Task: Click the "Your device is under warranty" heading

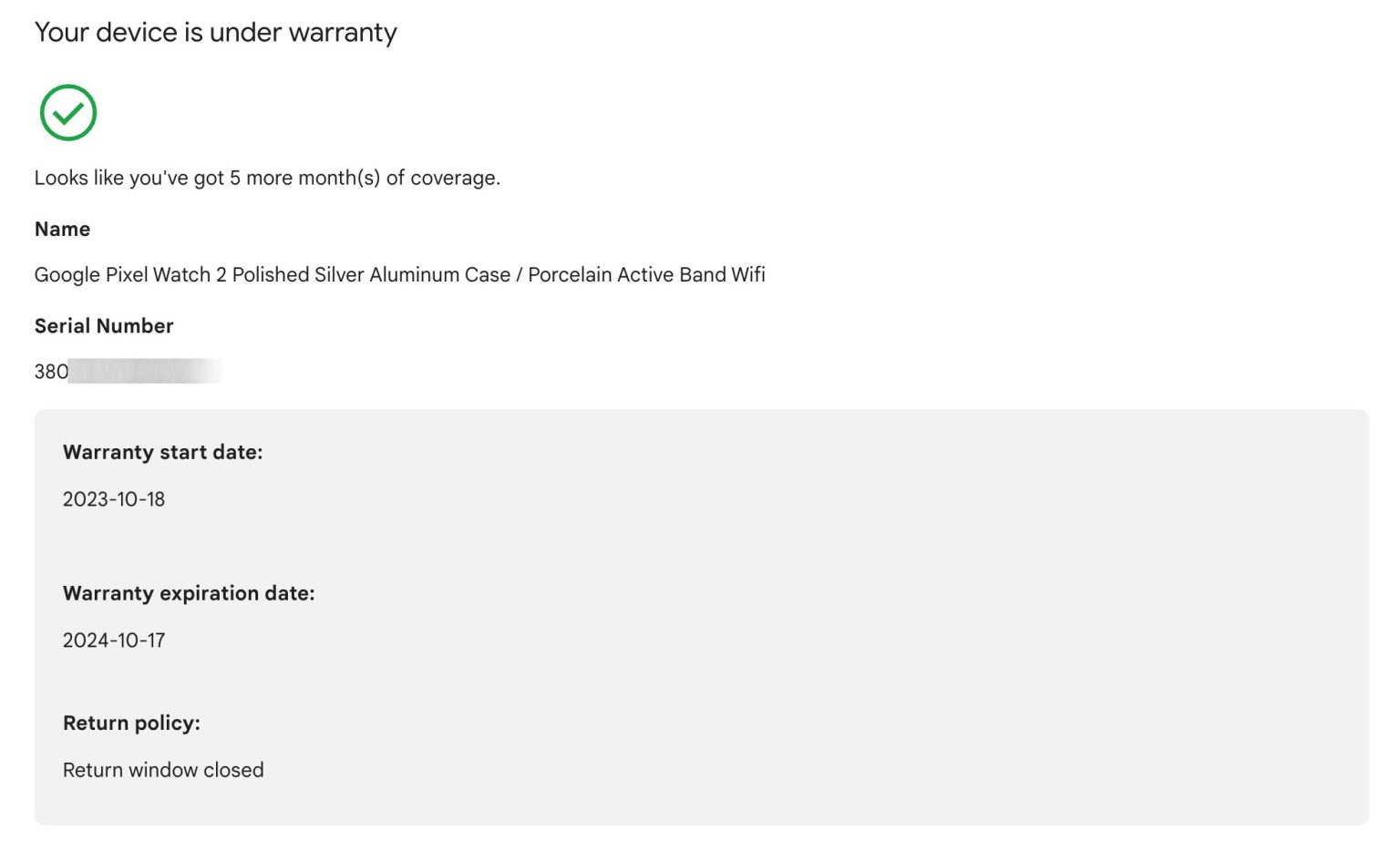Action: click(215, 33)
